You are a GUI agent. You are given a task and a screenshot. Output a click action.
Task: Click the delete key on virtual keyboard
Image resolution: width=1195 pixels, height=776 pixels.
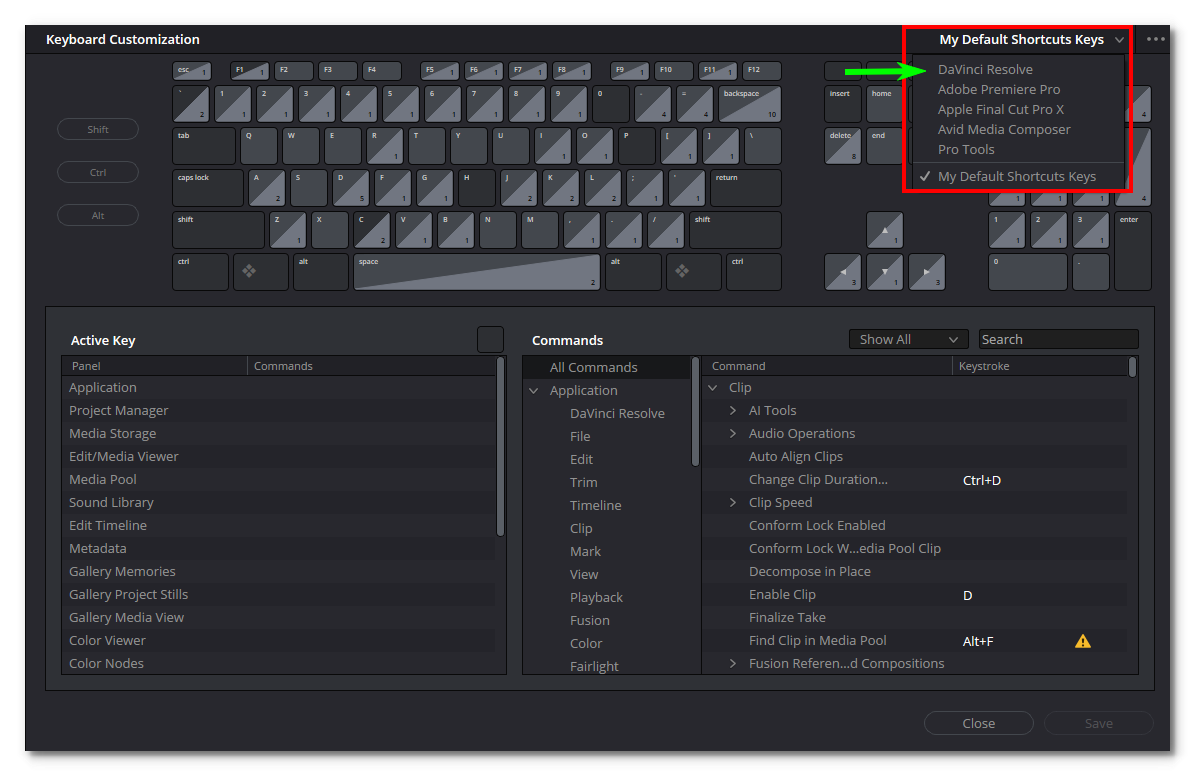pyautogui.click(x=843, y=146)
